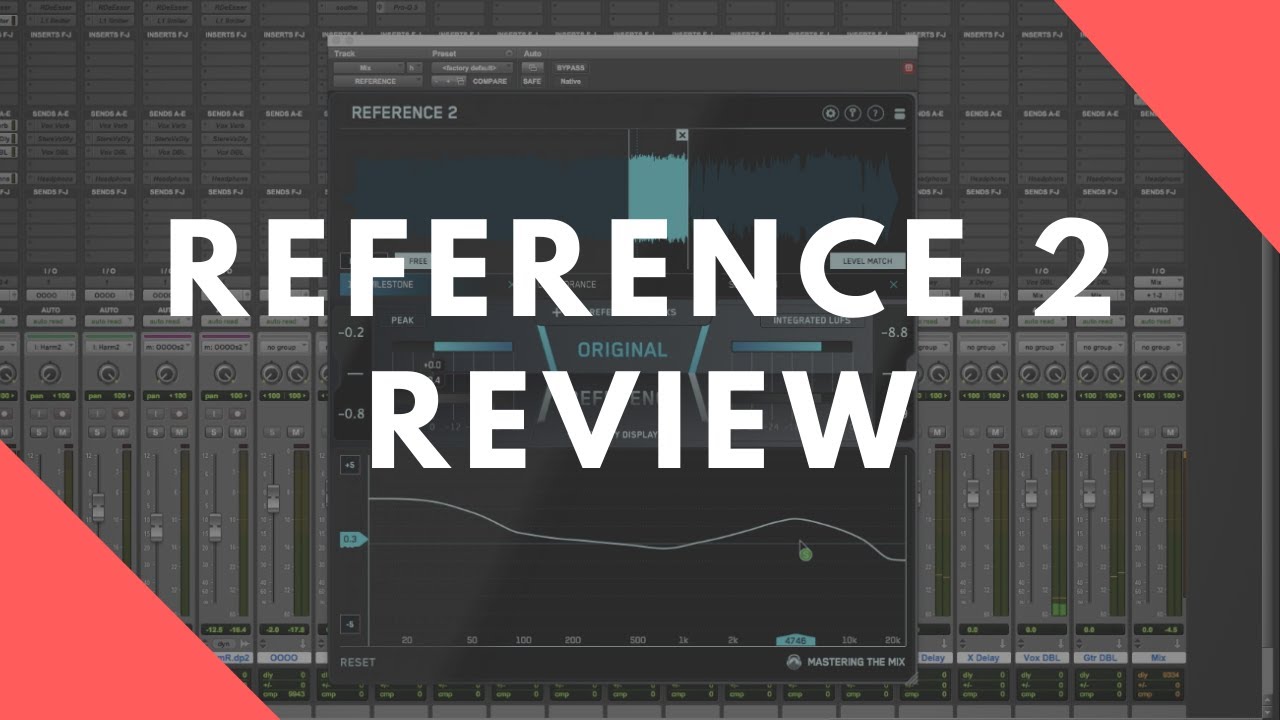1280x720 pixels.
Task: Open Reference 2 settings gear
Action: [830, 113]
